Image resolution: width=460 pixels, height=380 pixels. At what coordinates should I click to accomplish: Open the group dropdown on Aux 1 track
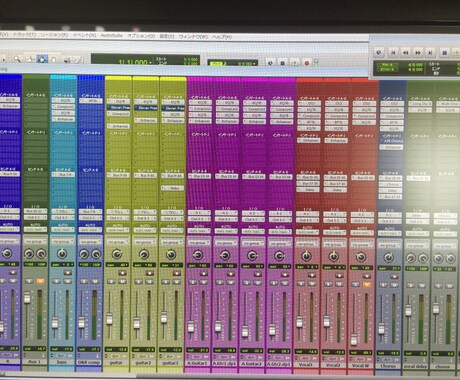(35, 241)
